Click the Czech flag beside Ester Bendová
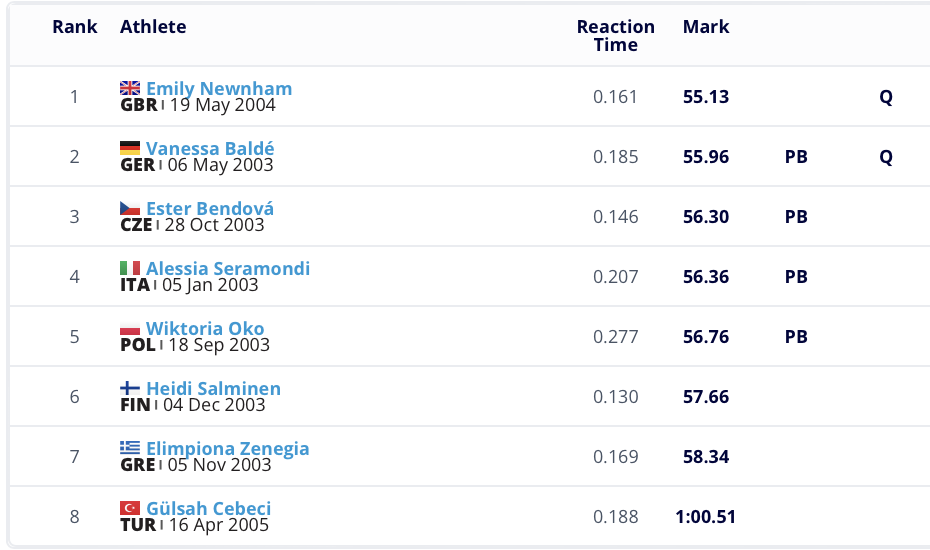930x550 pixels. click(130, 208)
